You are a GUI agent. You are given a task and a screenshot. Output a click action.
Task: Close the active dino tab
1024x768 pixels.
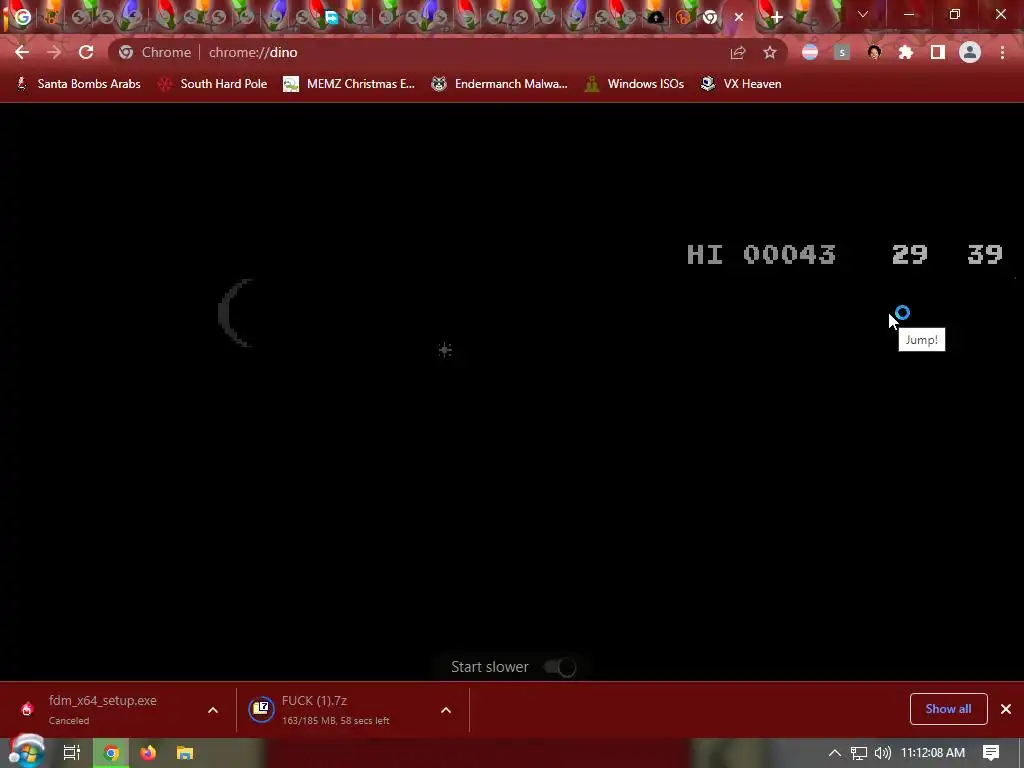coord(739,17)
